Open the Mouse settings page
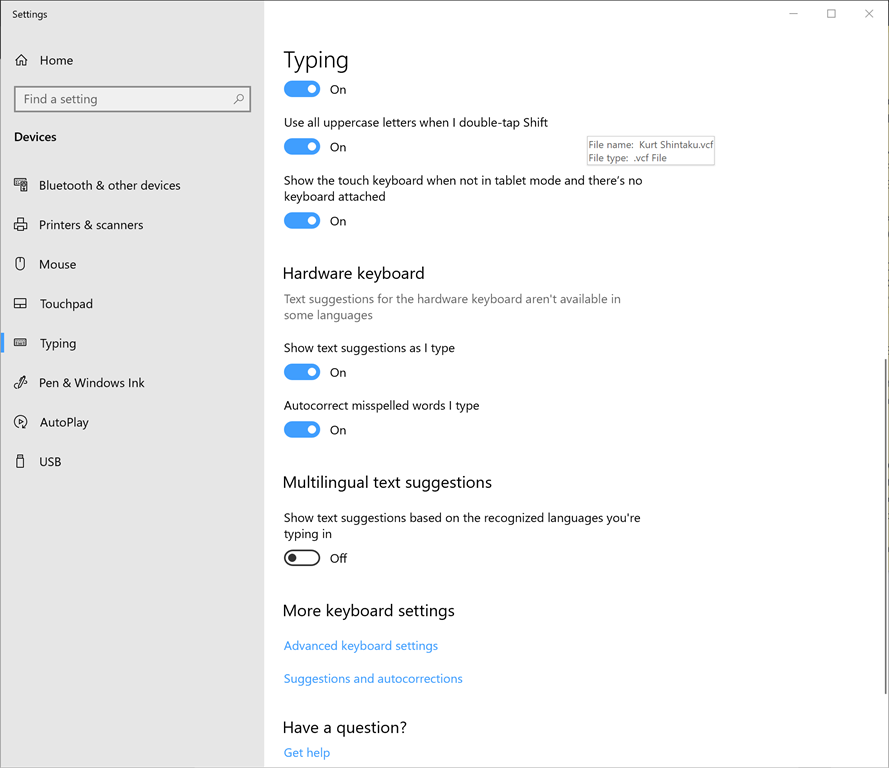The image size is (889, 768). [x=58, y=264]
